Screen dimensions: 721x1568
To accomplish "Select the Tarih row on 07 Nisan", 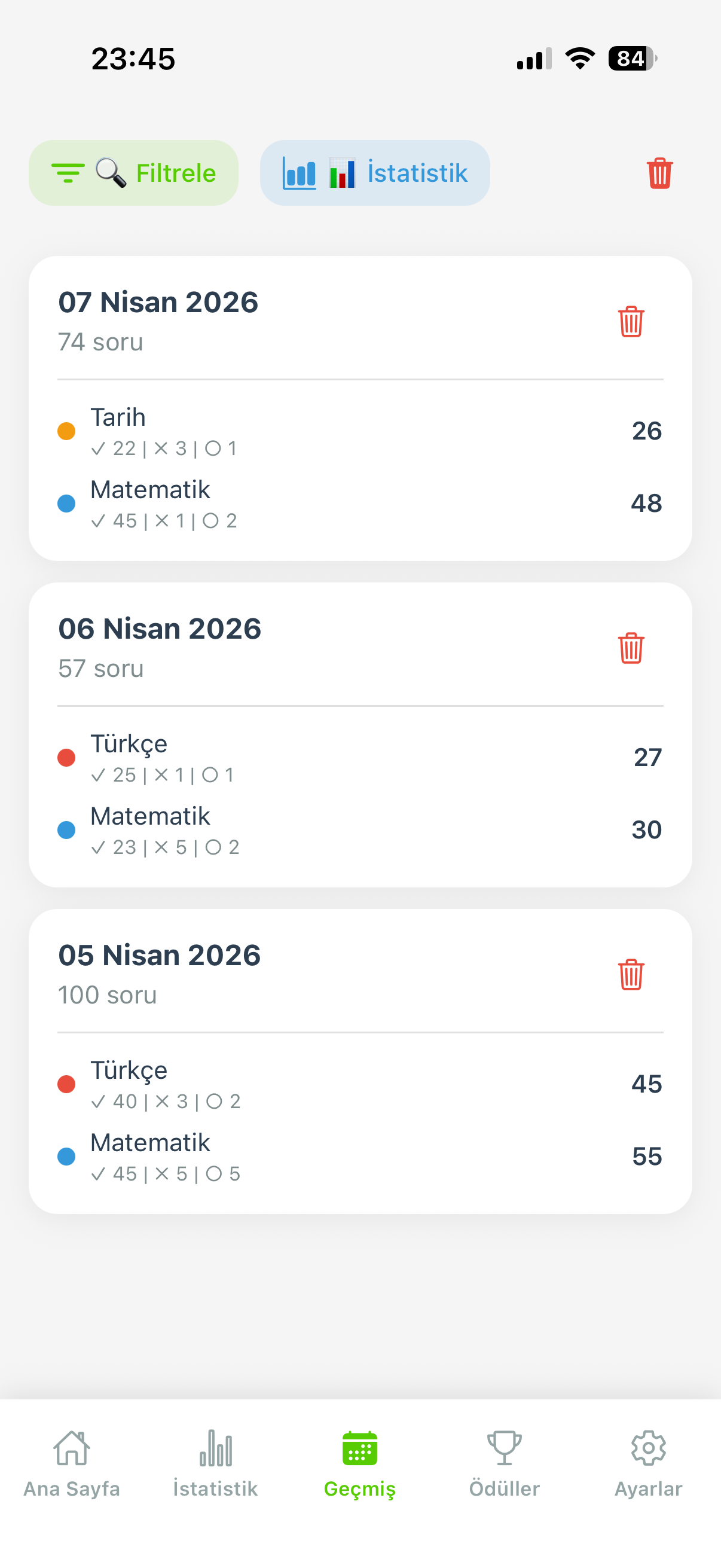I will pyautogui.click(x=359, y=431).
